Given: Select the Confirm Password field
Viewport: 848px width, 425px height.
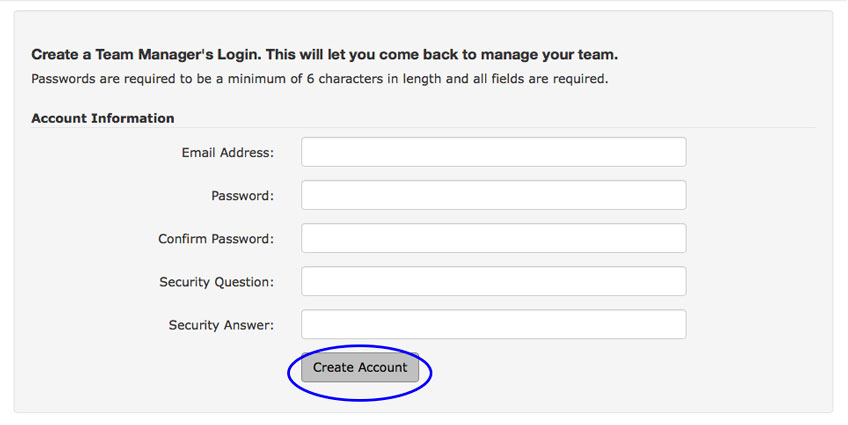Looking at the screenshot, I should (x=494, y=238).
